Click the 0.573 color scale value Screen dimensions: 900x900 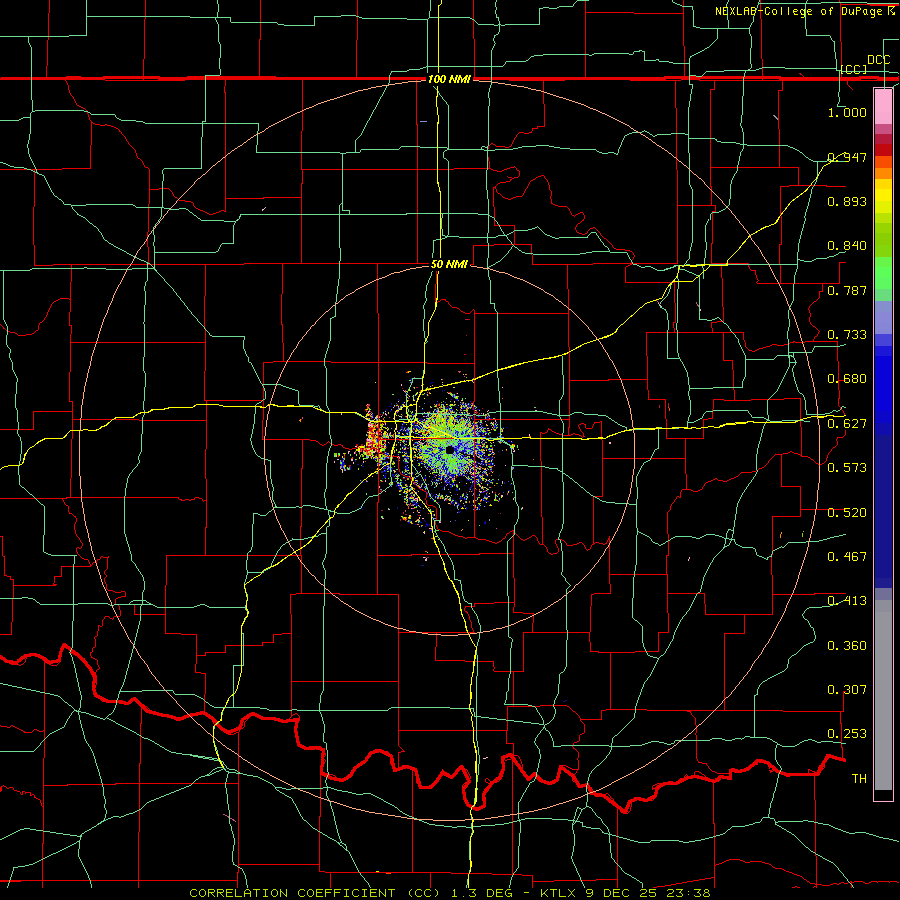[x=847, y=467]
